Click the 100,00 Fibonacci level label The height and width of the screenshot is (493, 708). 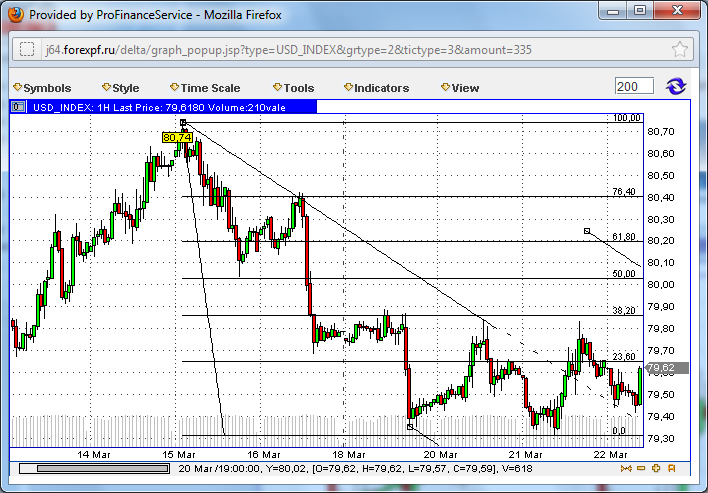(x=627, y=118)
